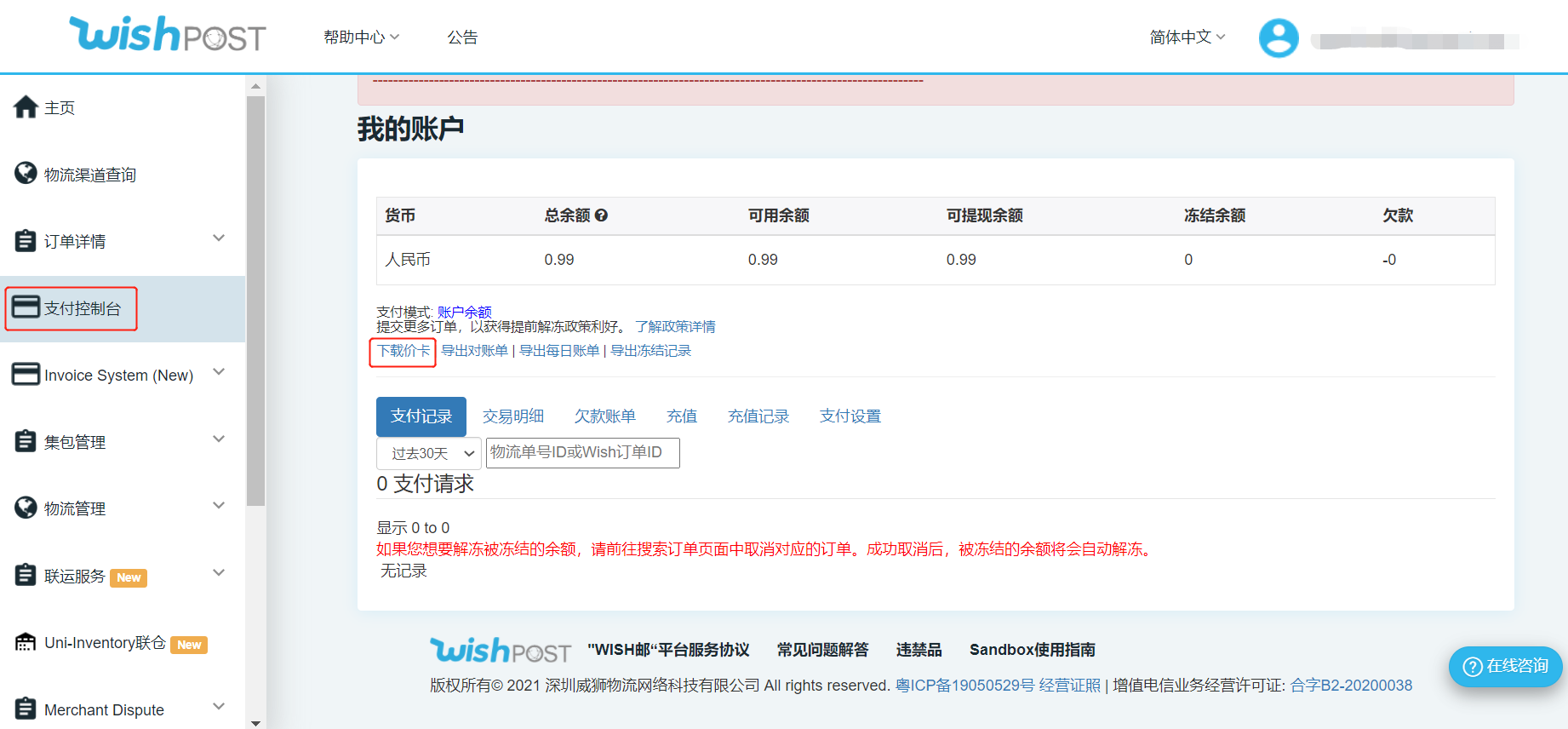Click the WishPost logo in the header
Viewport: 1568px width, 729px height.
coord(168,35)
